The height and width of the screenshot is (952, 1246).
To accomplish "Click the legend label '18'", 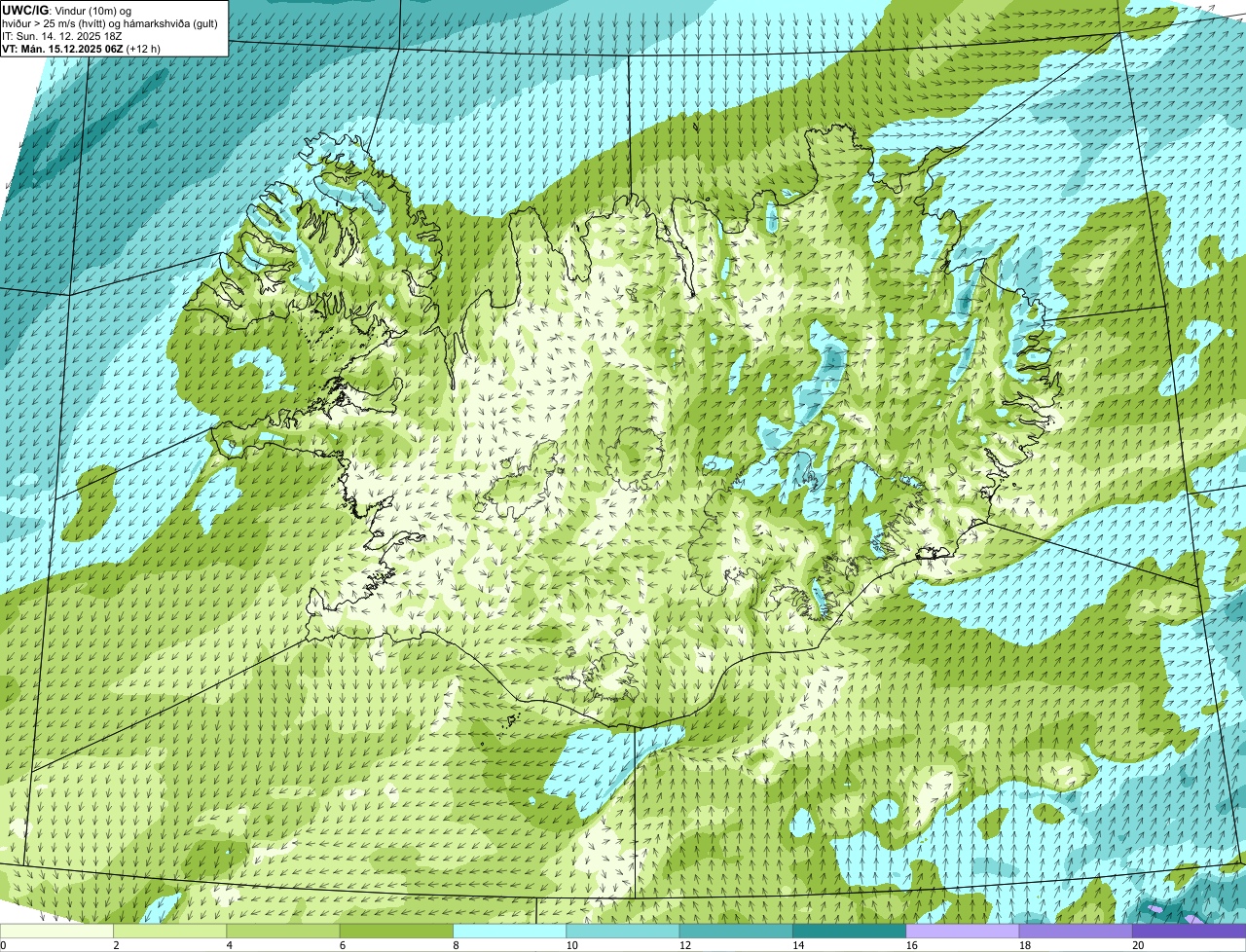I will [1024, 945].
